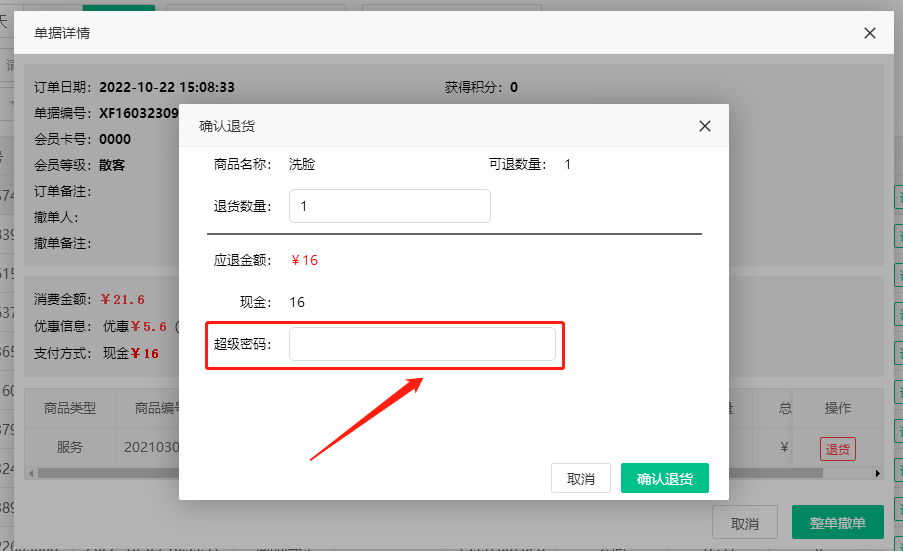903x551 pixels.
Task: Click the 商品类型 column header
Action: [x=70, y=408]
